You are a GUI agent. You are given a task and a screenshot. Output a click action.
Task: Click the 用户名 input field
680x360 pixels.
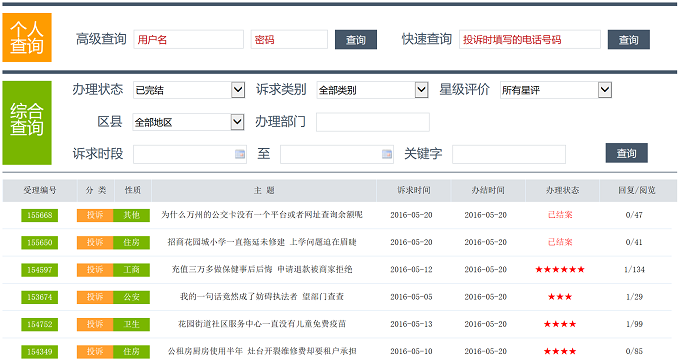[189, 39]
